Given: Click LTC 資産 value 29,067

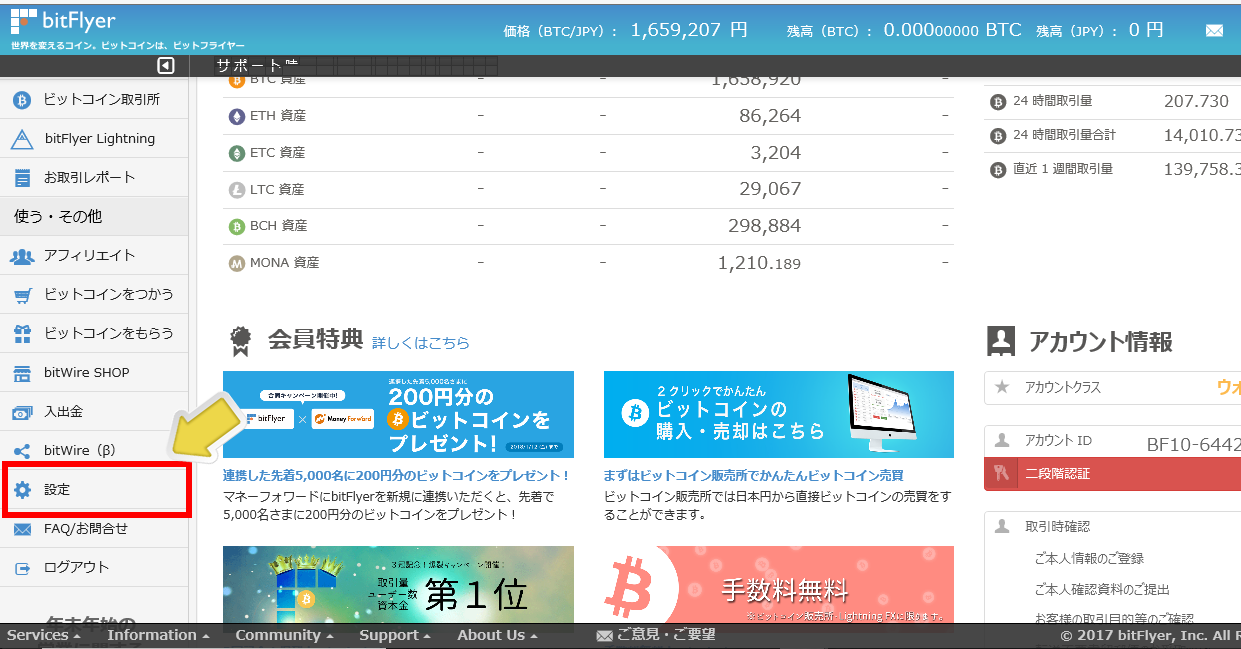Looking at the screenshot, I should [770, 190].
